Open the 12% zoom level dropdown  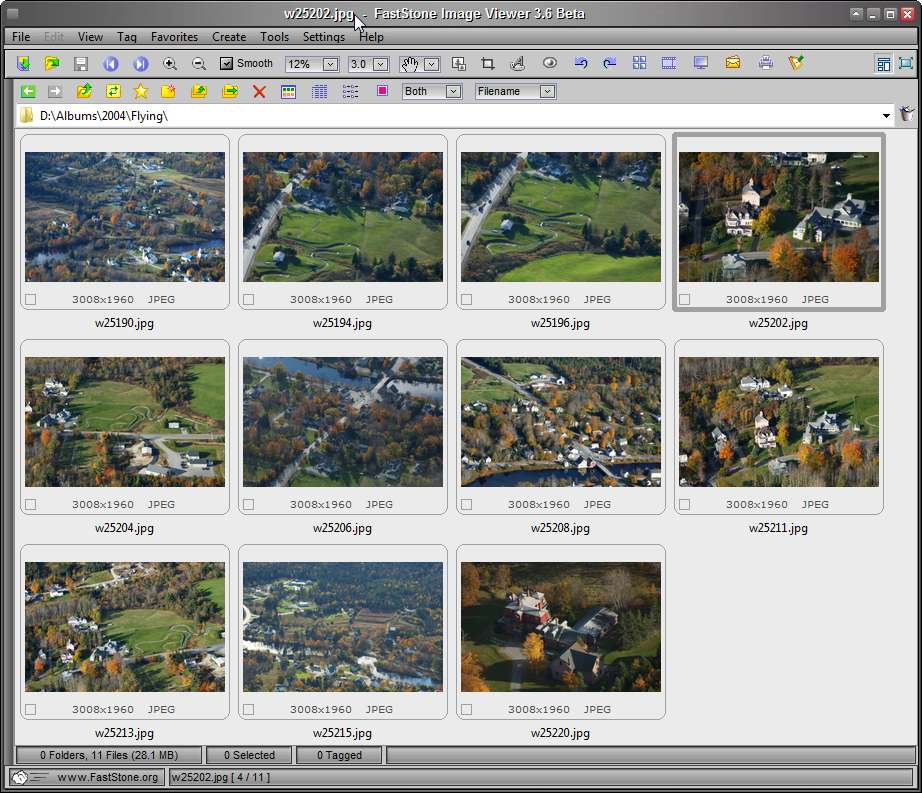330,64
